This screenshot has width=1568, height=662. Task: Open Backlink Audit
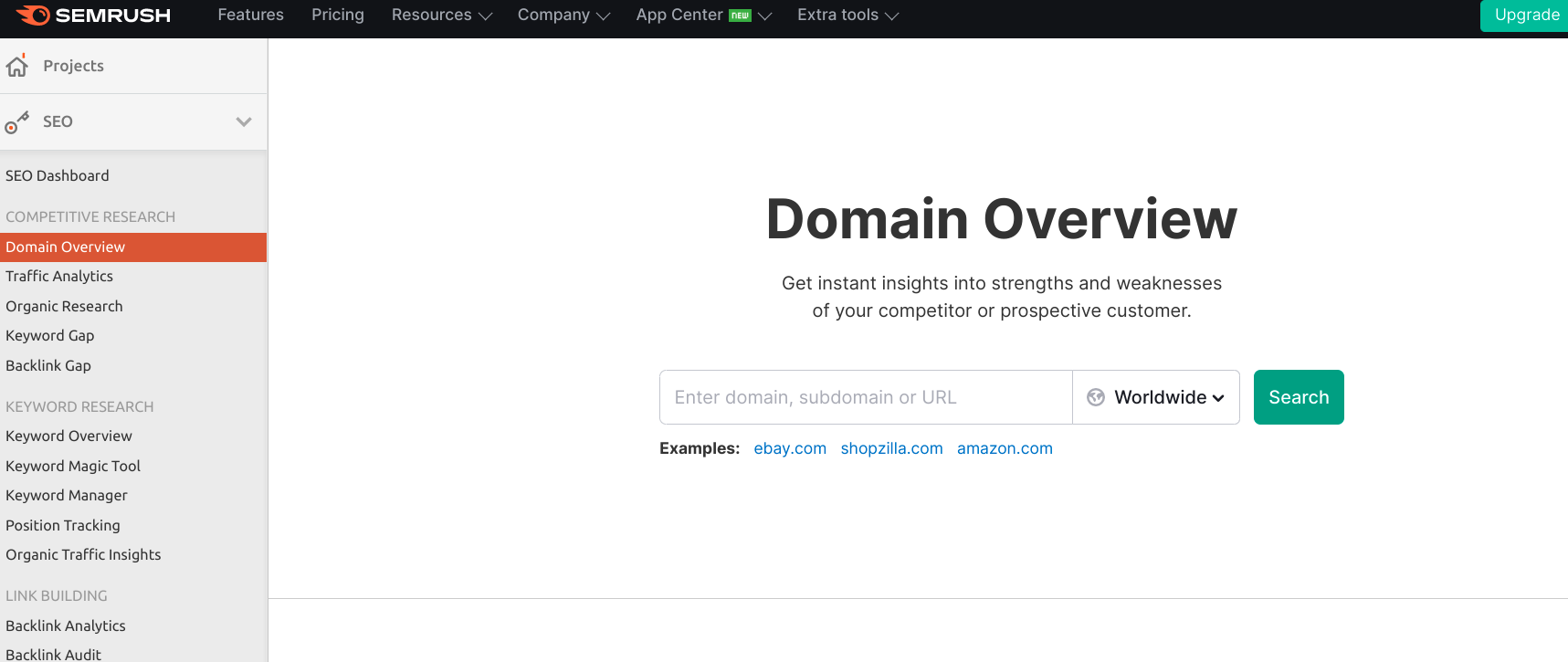pyautogui.click(x=54, y=654)
